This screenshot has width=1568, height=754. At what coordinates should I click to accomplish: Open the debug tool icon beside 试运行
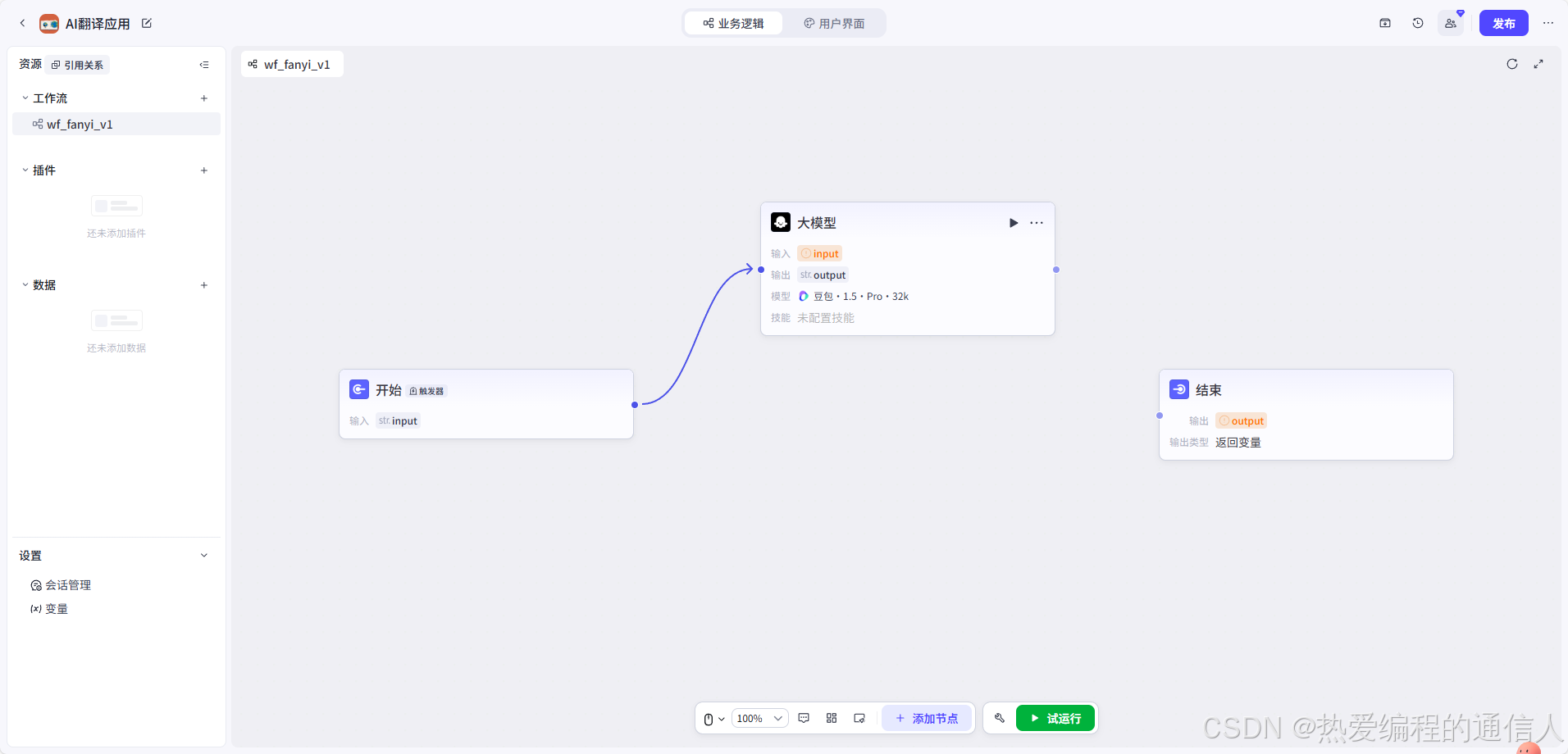coord(1000,719)
